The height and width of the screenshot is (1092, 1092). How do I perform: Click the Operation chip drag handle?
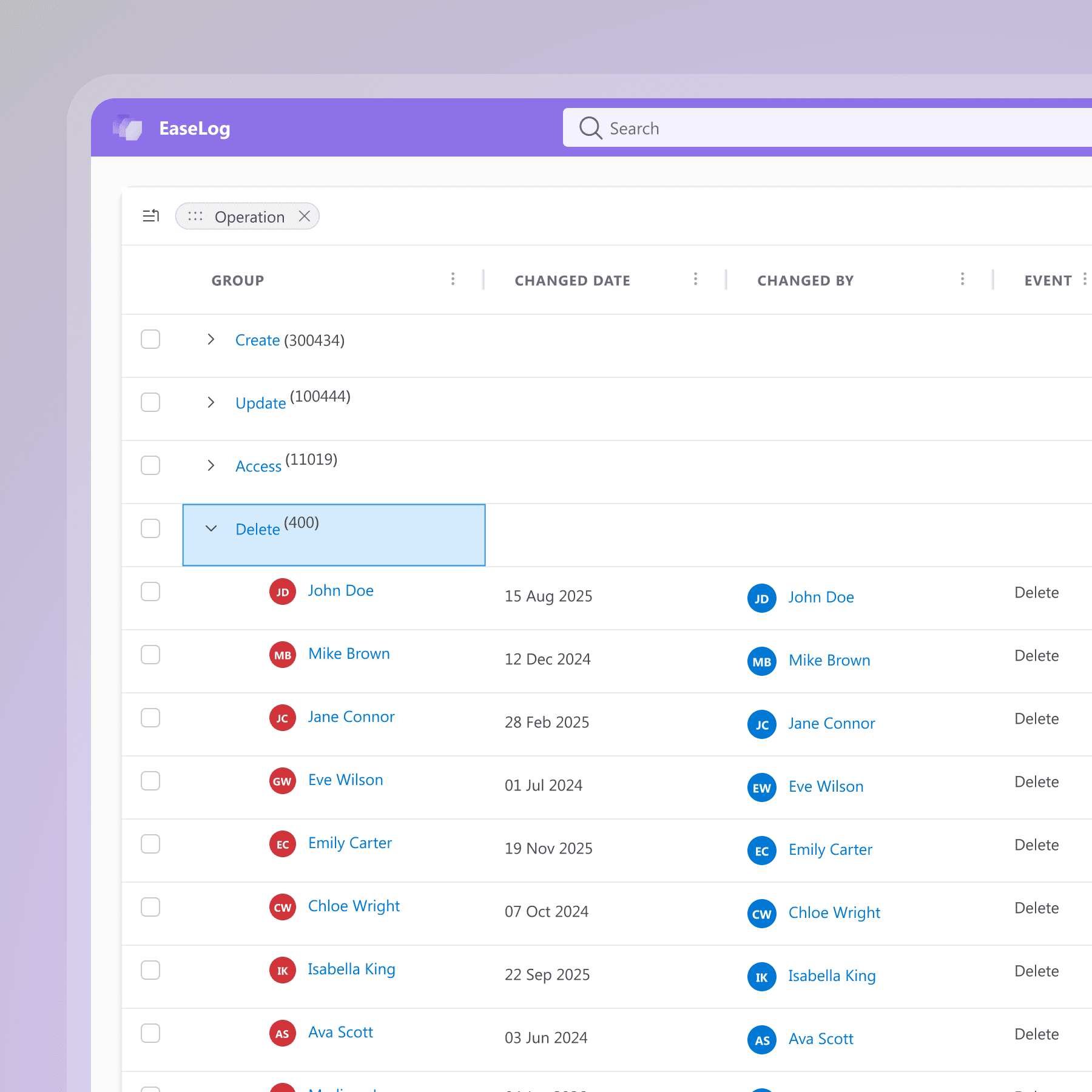(x=195, y=216)
